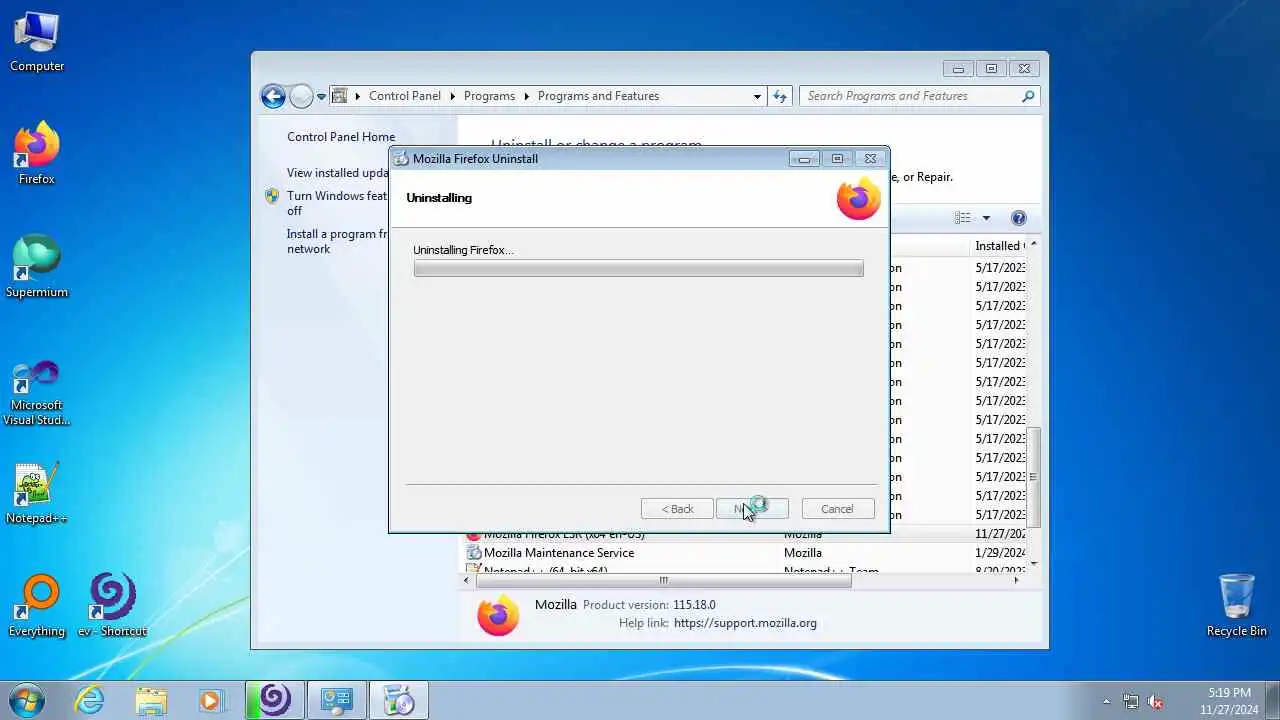The height and width of the screenshot is (720, 1280).
Task: Launch the Firefox desktop shortcut
Action: [37, 154]
